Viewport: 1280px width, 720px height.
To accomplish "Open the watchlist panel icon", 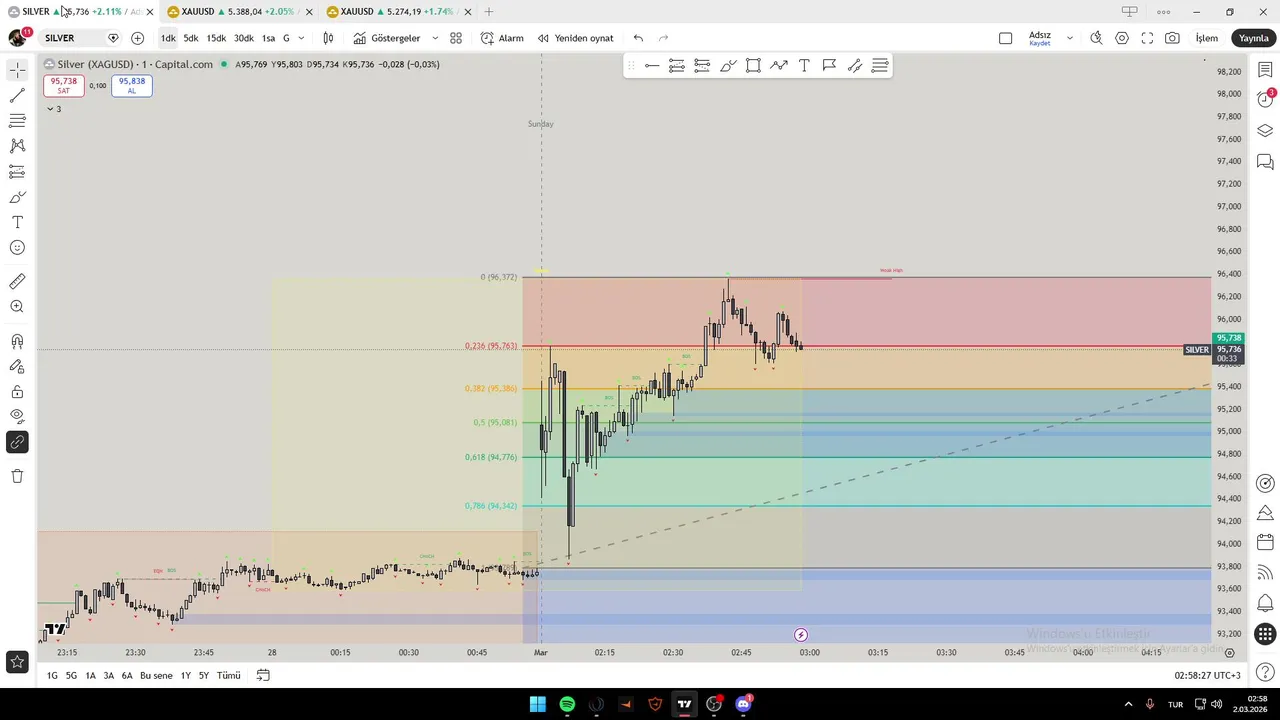I will tap(1265, 70).
